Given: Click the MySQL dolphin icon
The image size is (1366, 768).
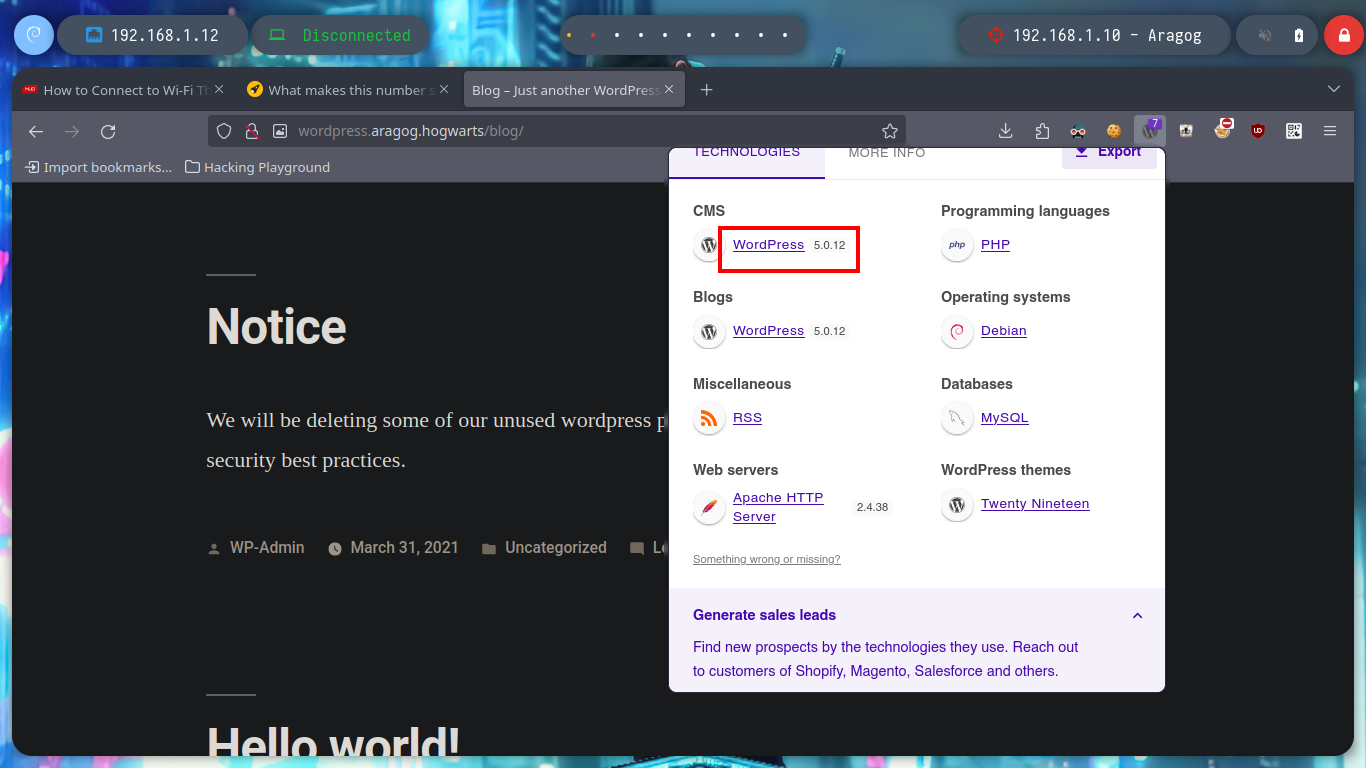Looking at the screenshot, I should coord(957,418).
